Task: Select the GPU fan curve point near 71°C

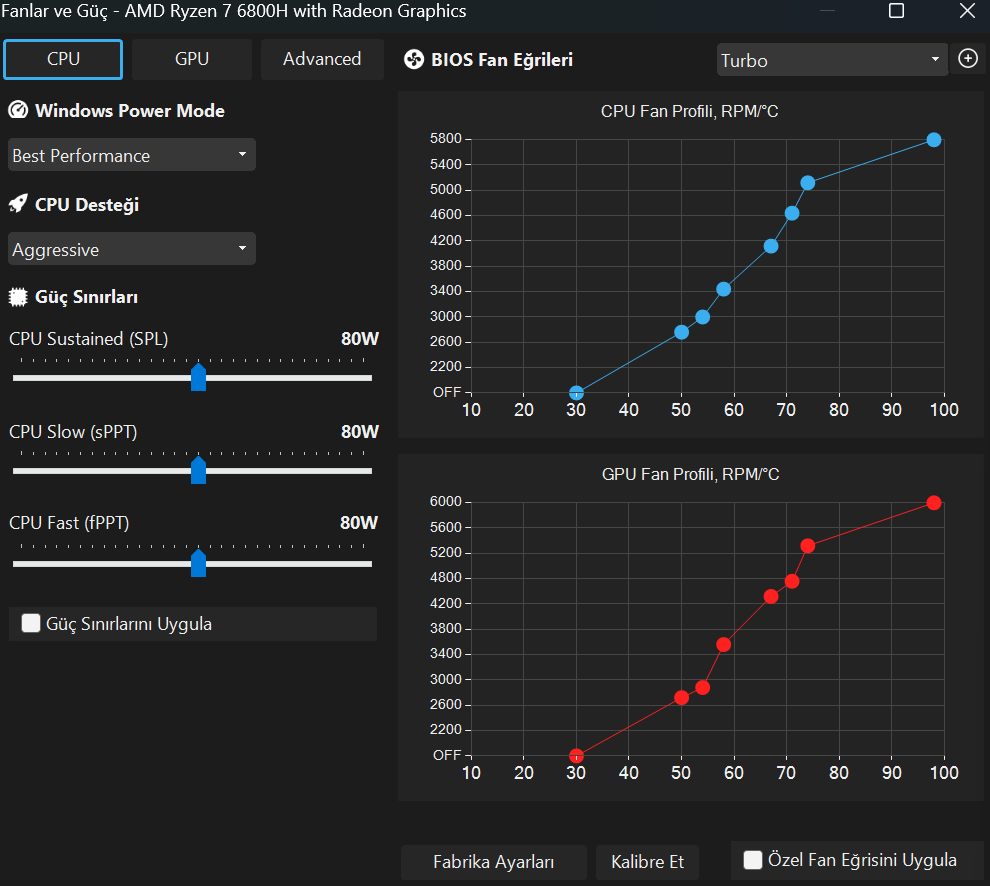Action: [x=792, y=581]
